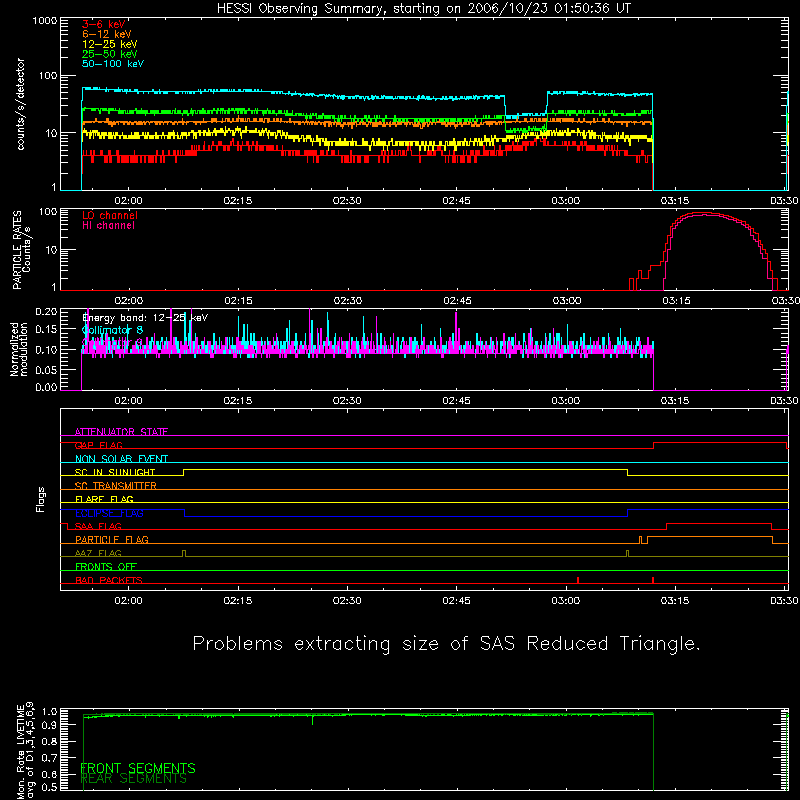Click 02:45 under the flags plot

[457, 601]
